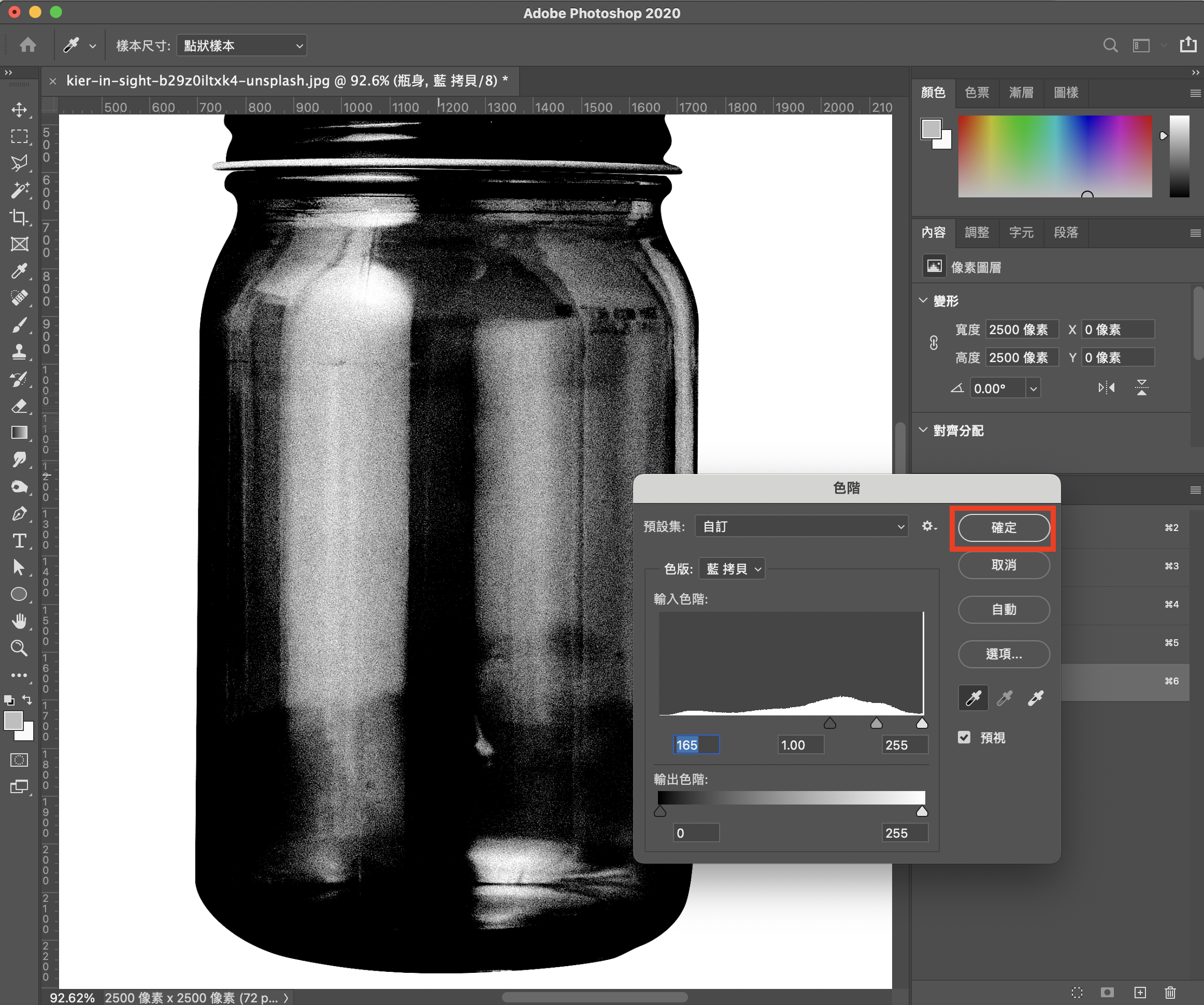Click the input levels midtone slider handle
This screenshot has height=1005, width=1204.
click(876, 723)
